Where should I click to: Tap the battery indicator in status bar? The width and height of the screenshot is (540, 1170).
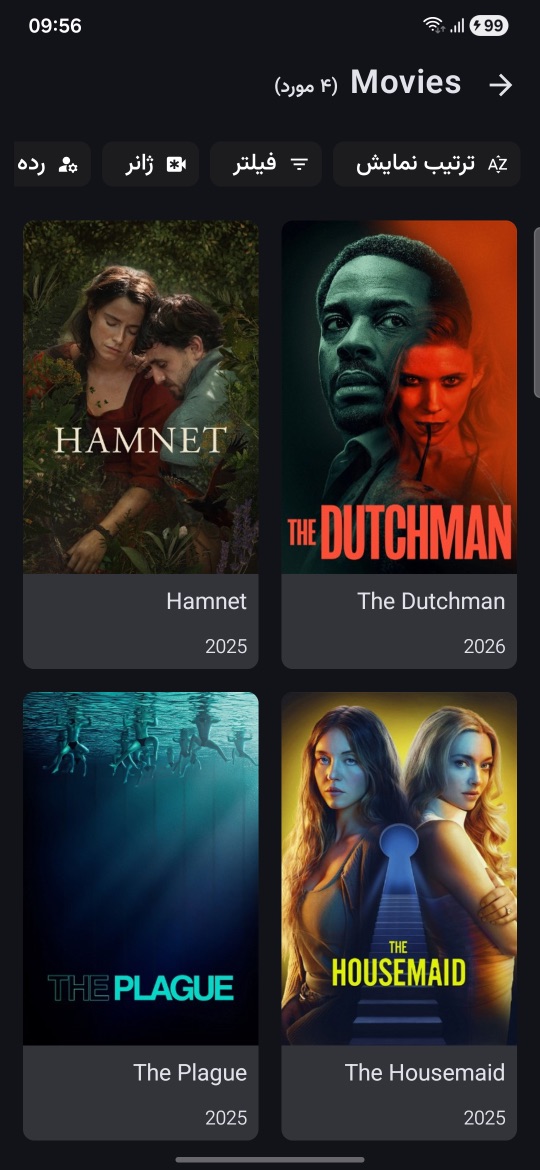coord(489,26)
